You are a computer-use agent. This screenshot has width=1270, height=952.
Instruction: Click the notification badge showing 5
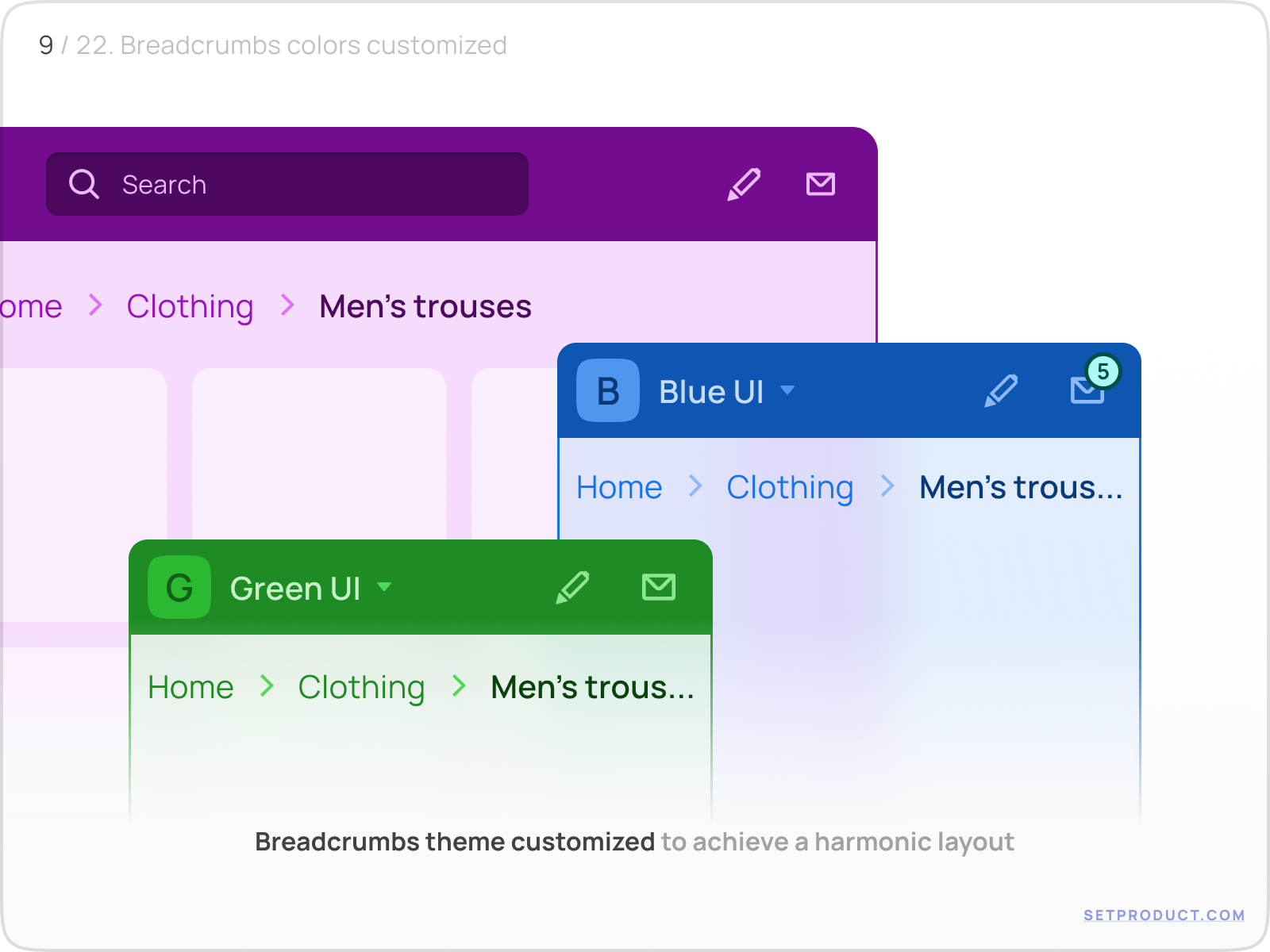tap(1103, 371)
